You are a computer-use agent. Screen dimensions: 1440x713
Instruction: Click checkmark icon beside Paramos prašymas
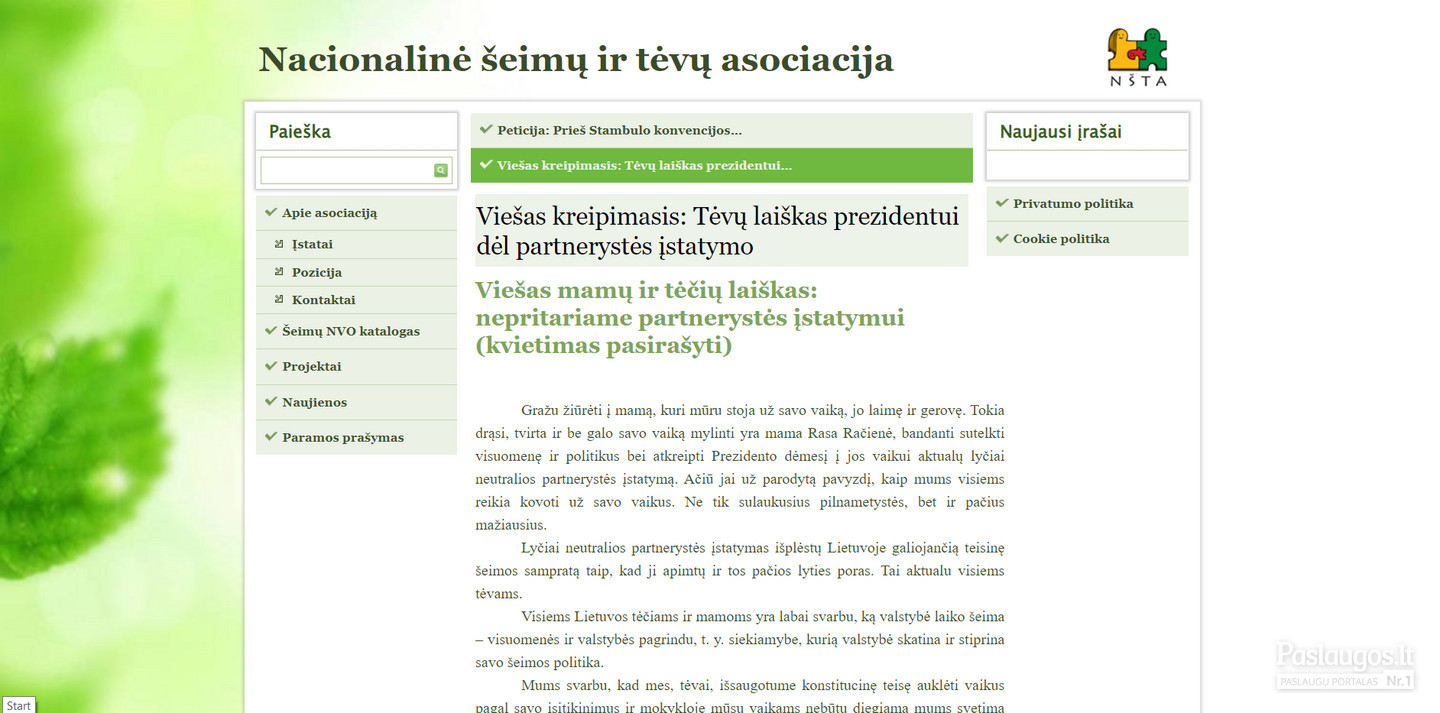[271, 436]
